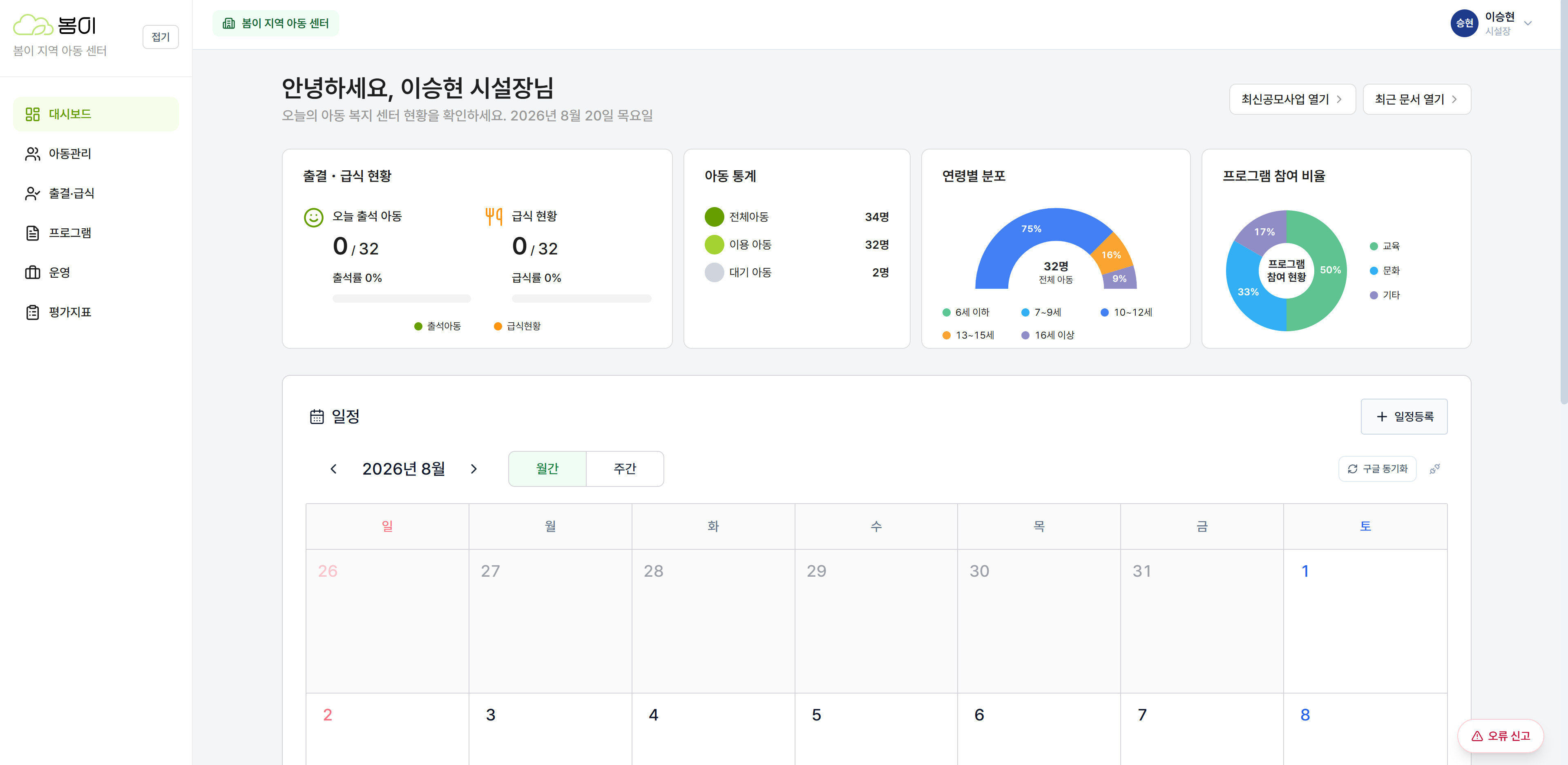Open the 평가지표 clipboard icon
This screenshot has height=765, width=1568.
32,312
